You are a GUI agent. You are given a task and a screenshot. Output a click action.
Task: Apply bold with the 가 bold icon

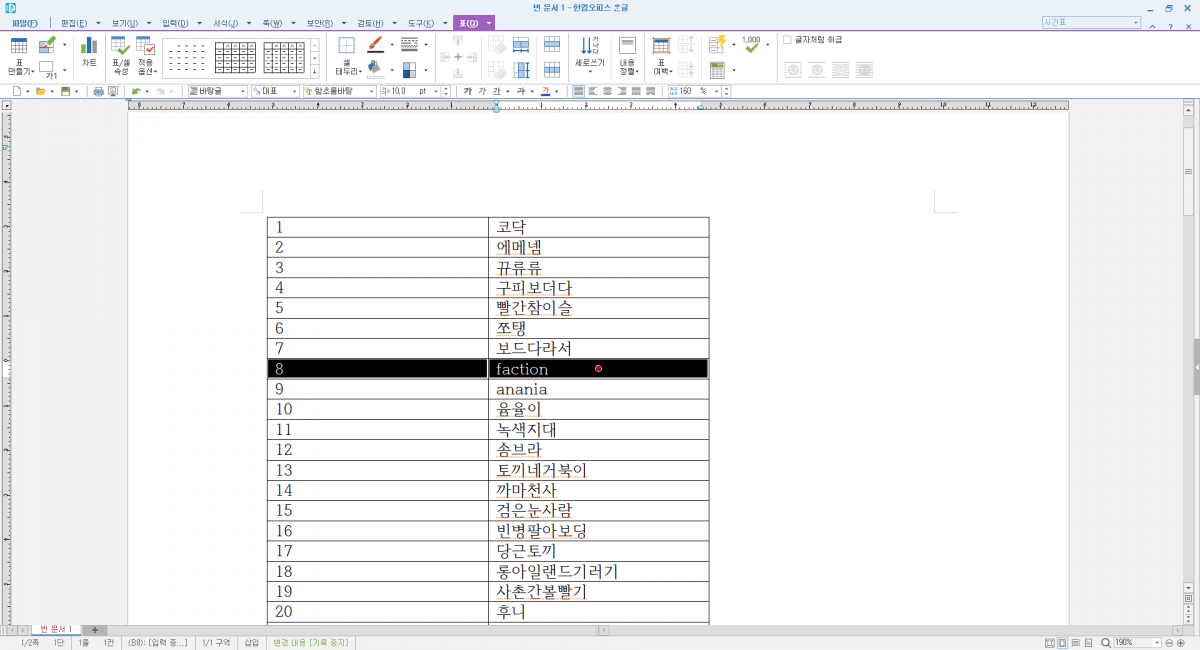point(467,91)
